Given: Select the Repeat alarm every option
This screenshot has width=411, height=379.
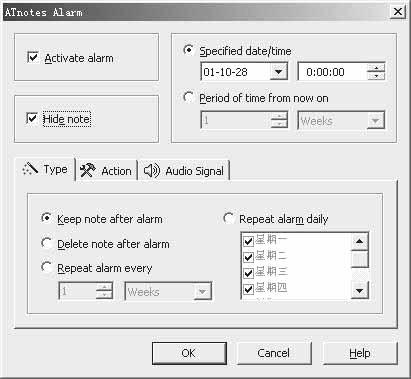Looking at the screenshot, I should 46,268.
